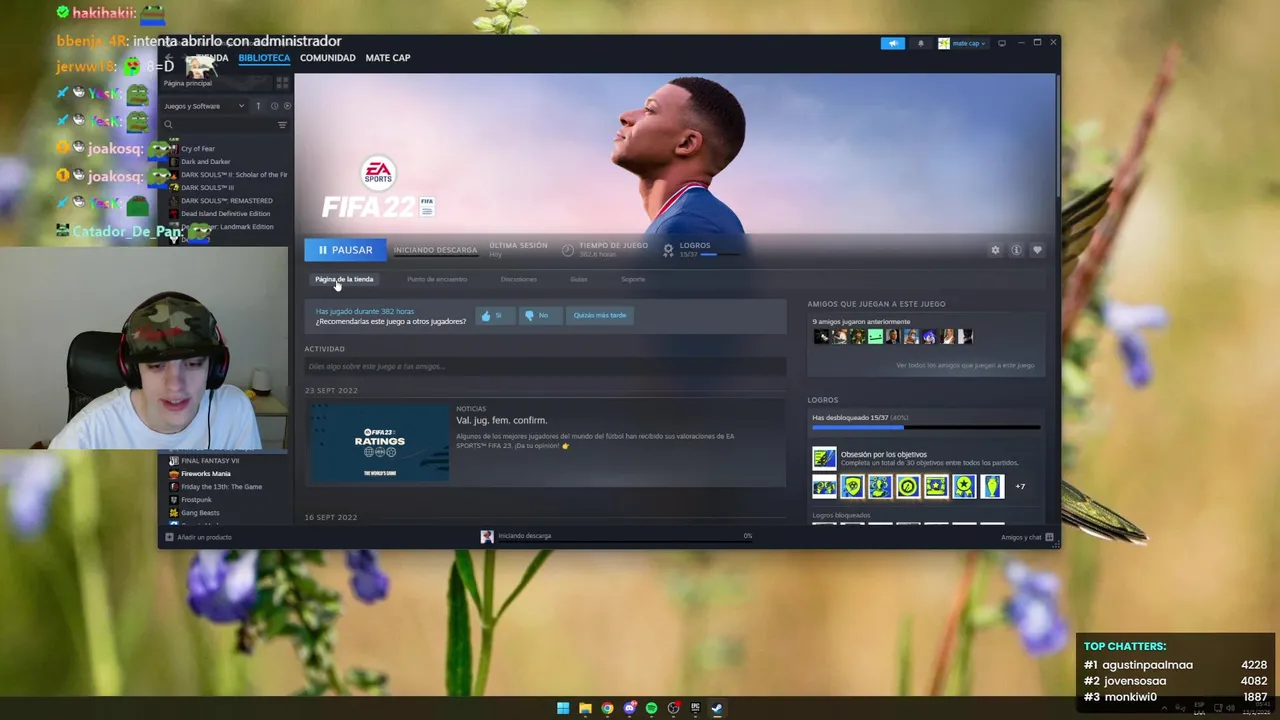Open the Val. jug. fem. confirm. news title

tap(502, 420)
